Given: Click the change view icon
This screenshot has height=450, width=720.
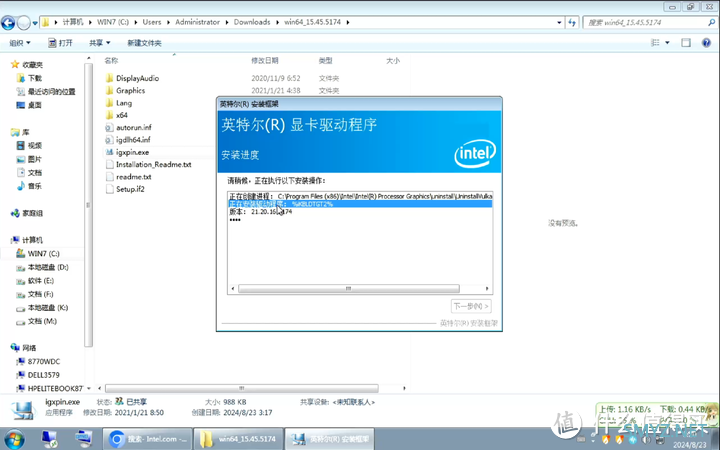Looking at the screenshot, I should click(655, 43).
